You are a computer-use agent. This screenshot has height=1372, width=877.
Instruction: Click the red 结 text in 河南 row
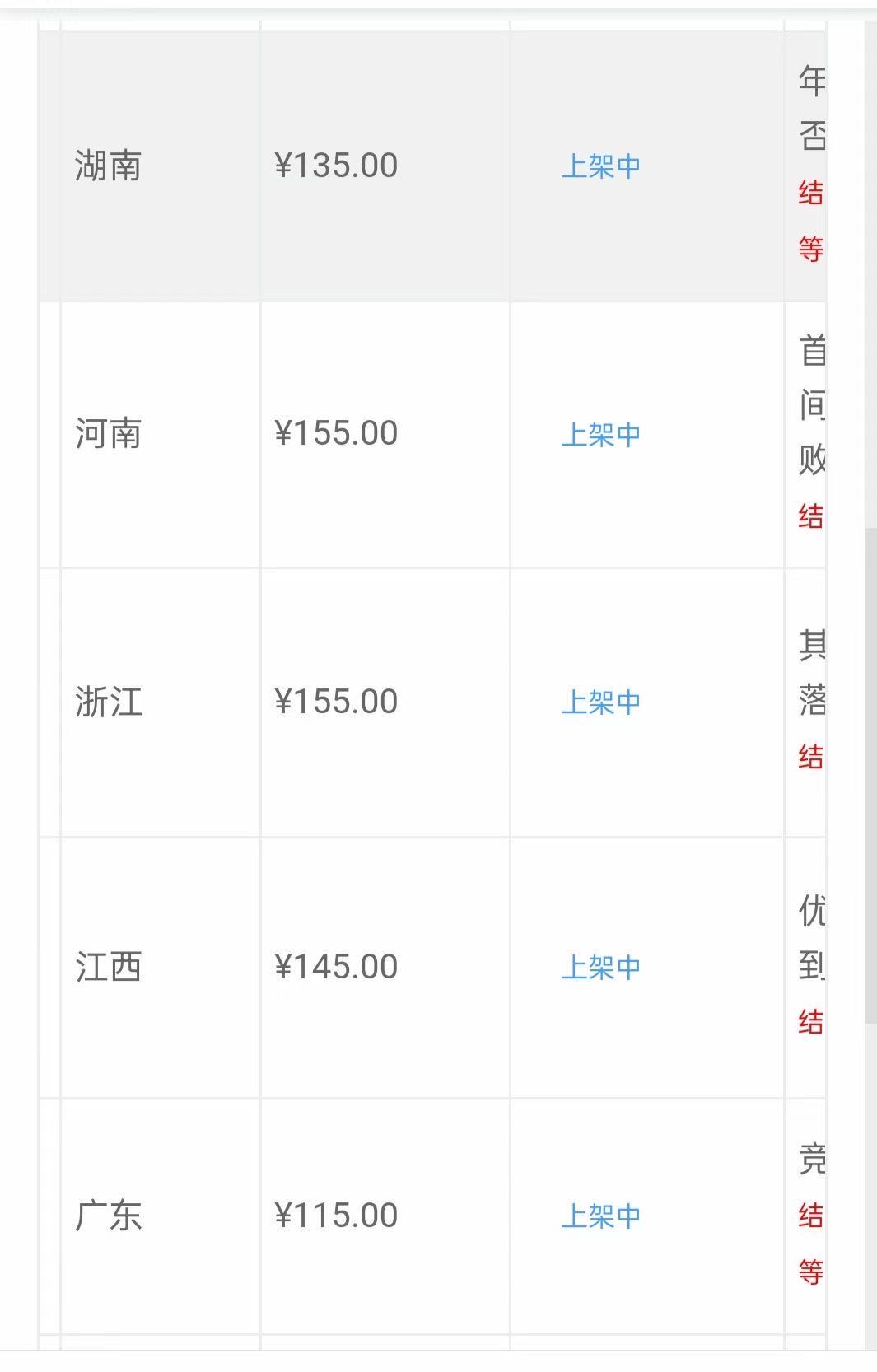pos(811,516)
